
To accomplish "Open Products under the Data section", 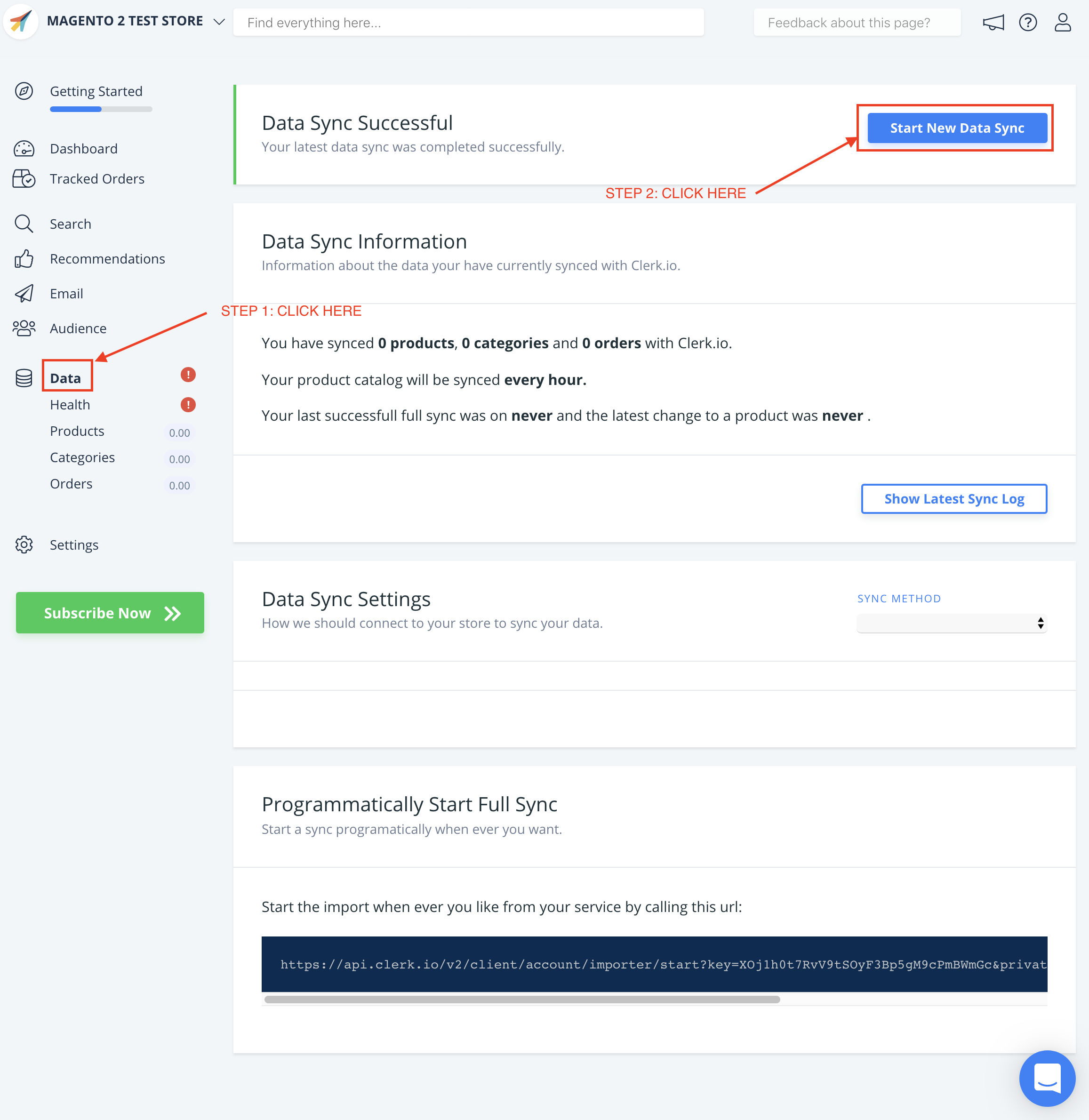I will 77,432.
